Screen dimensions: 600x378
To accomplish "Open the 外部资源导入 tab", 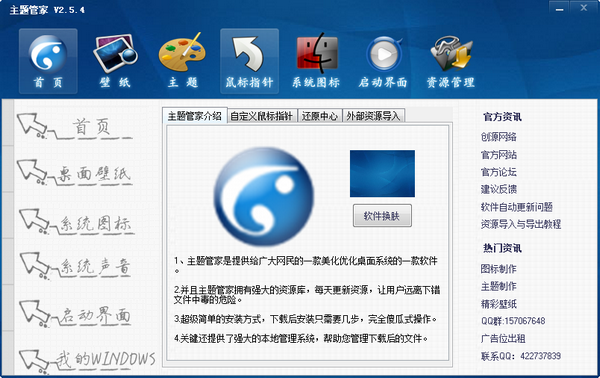I will pos(373,116).
